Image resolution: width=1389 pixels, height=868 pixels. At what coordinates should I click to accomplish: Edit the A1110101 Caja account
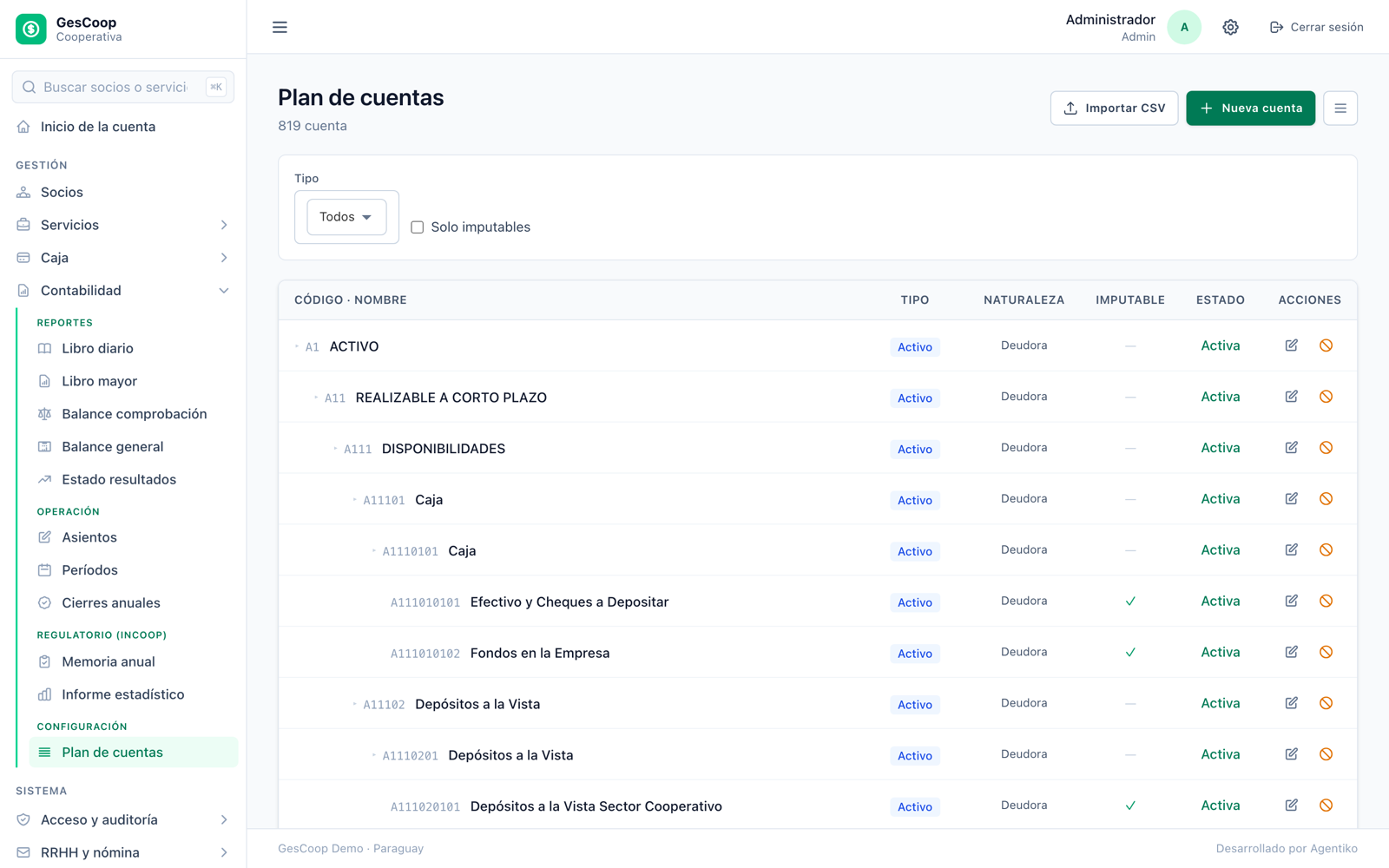tap(1292, 550)
